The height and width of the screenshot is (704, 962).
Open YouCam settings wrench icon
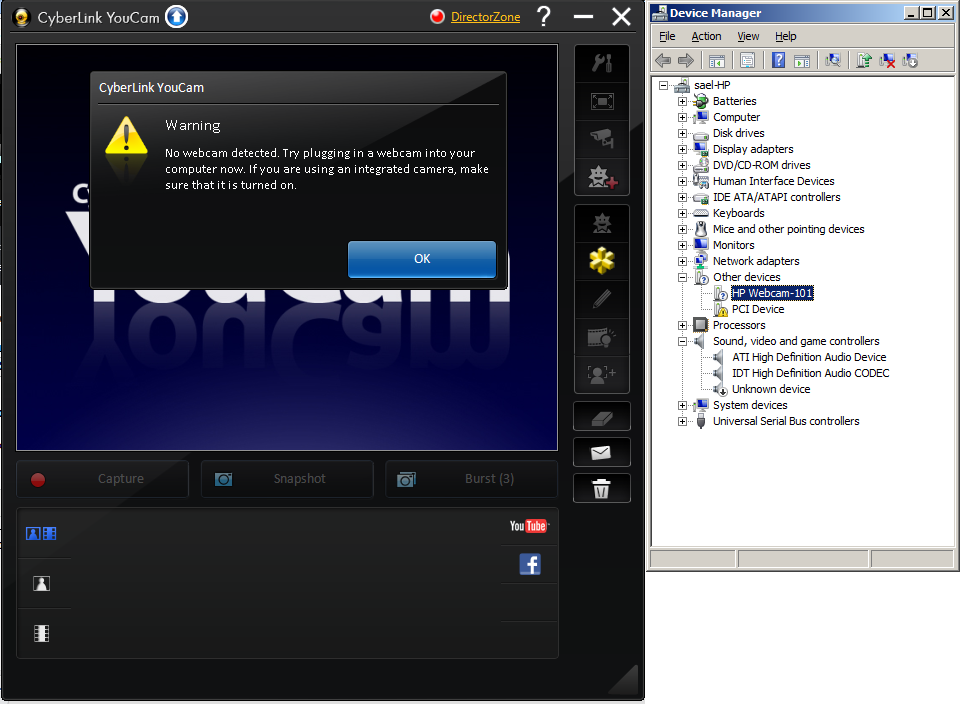[601, 64]
